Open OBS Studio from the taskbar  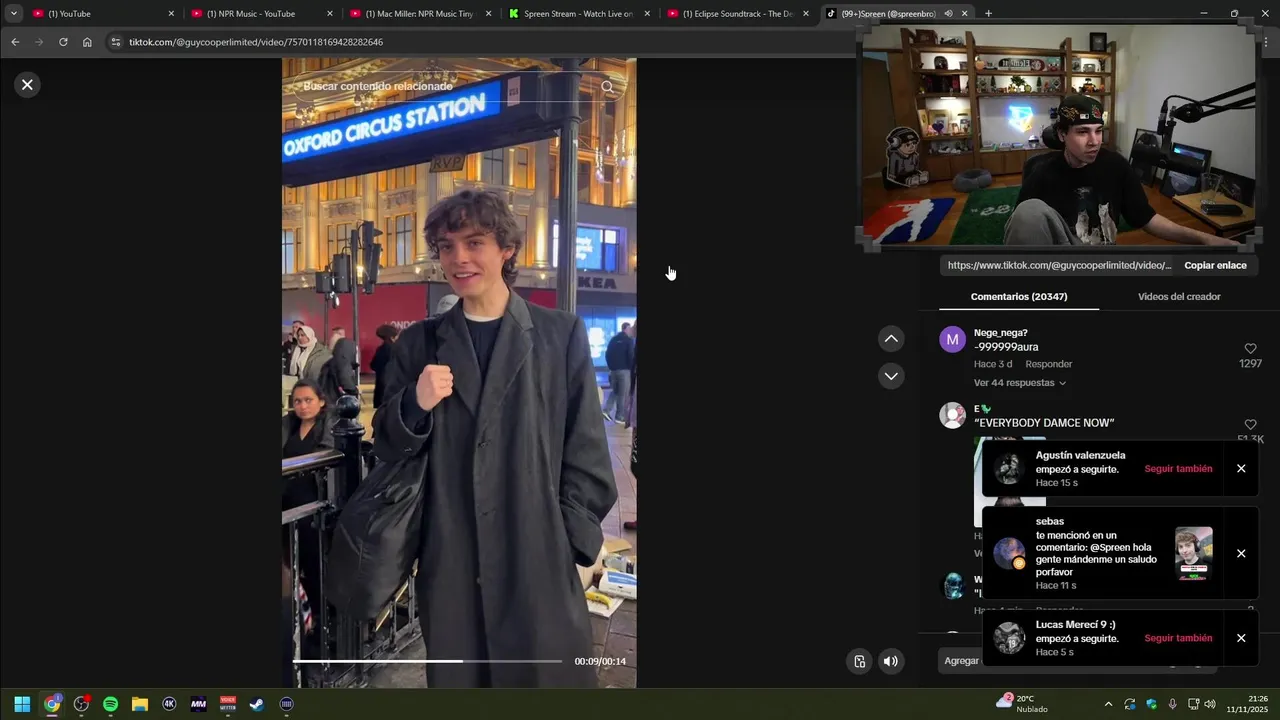click(81, 704)
